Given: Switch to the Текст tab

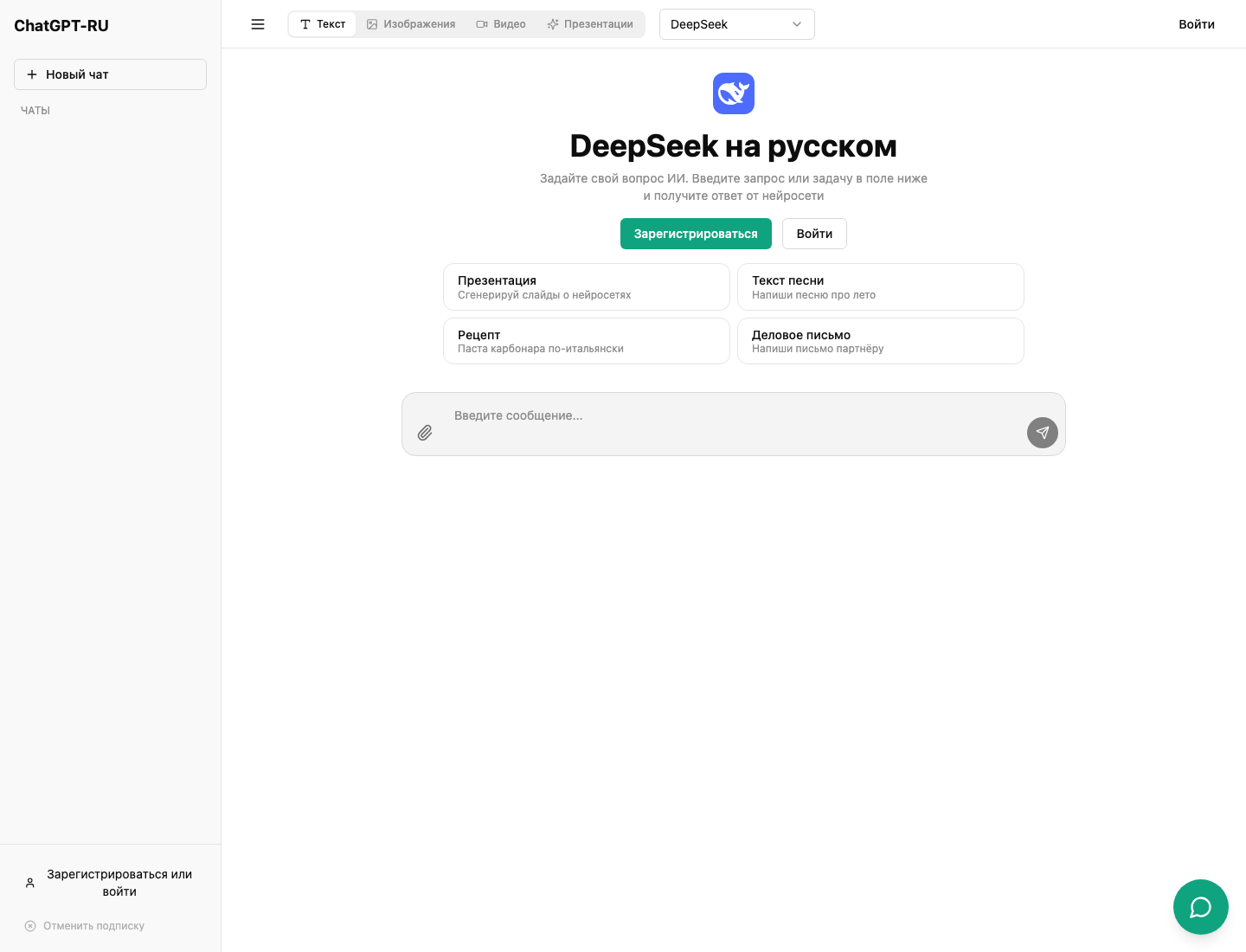Looking at the screenshot, I should (x=323, y=24).
